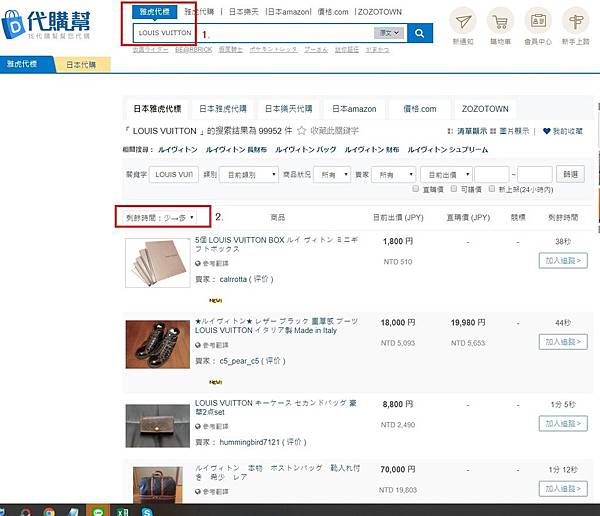Select the ZOZOTOWN results tab
Viewport: 600px width, 516px height.
[485, 109]
